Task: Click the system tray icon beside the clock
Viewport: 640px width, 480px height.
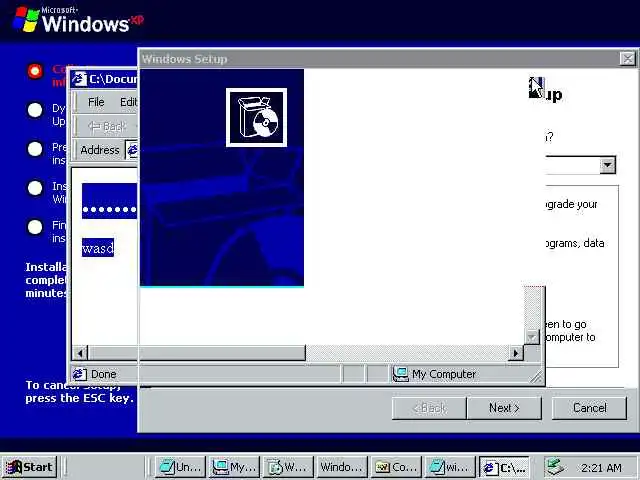Action: [556, 467]
